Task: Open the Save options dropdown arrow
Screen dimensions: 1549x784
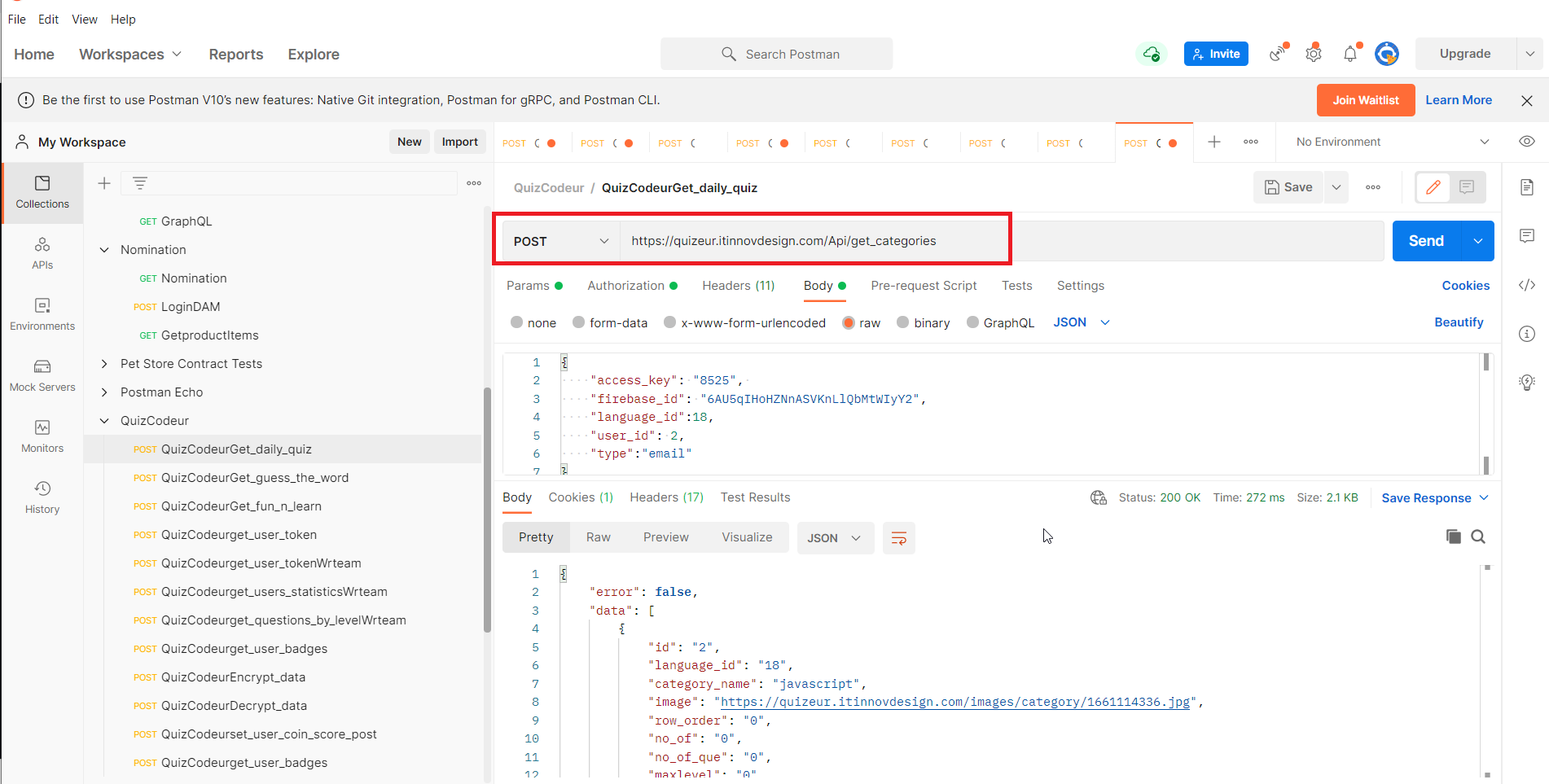Action: 1336,187
